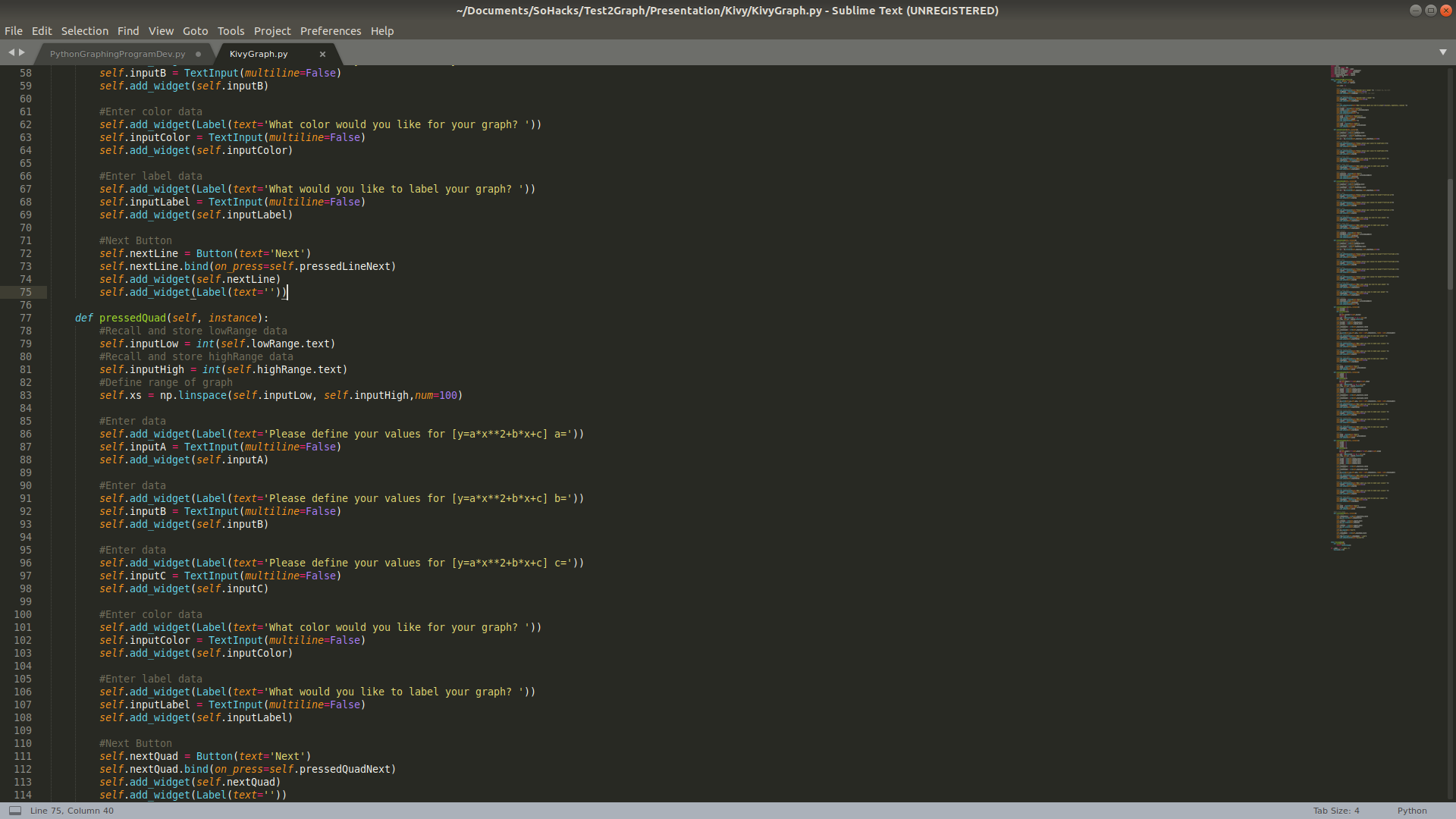This screenshot has width=1456, height=819.
Task: Close the KivyGraph.py tab
Action: 322,54
